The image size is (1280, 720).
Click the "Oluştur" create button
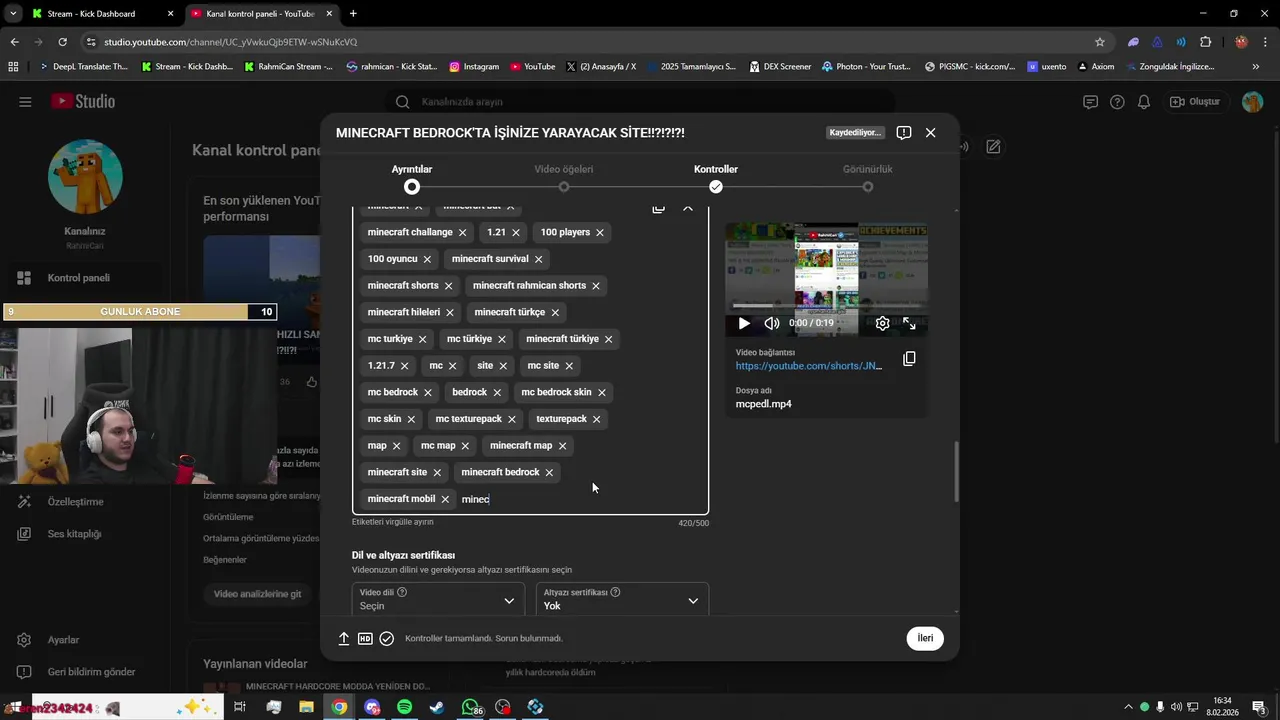pos(1196,102)
